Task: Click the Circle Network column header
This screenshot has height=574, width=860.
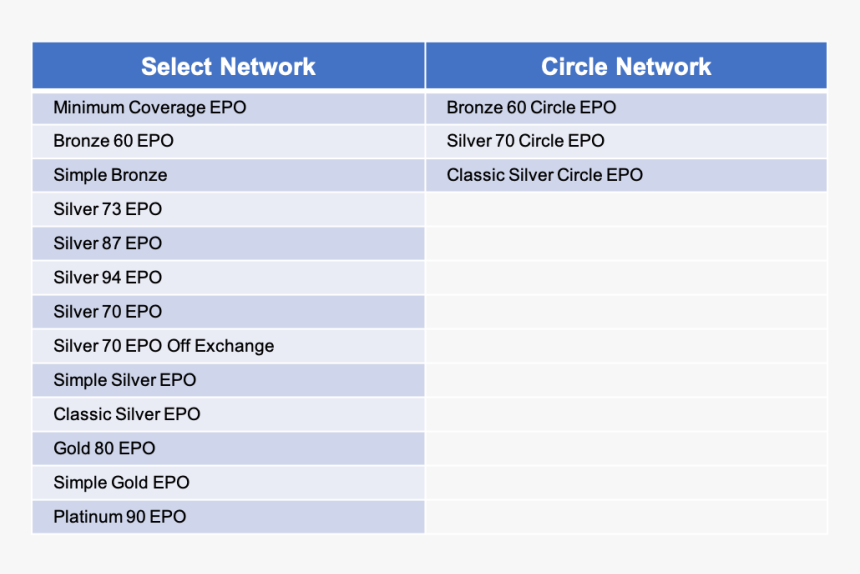Action: [626, 66]
